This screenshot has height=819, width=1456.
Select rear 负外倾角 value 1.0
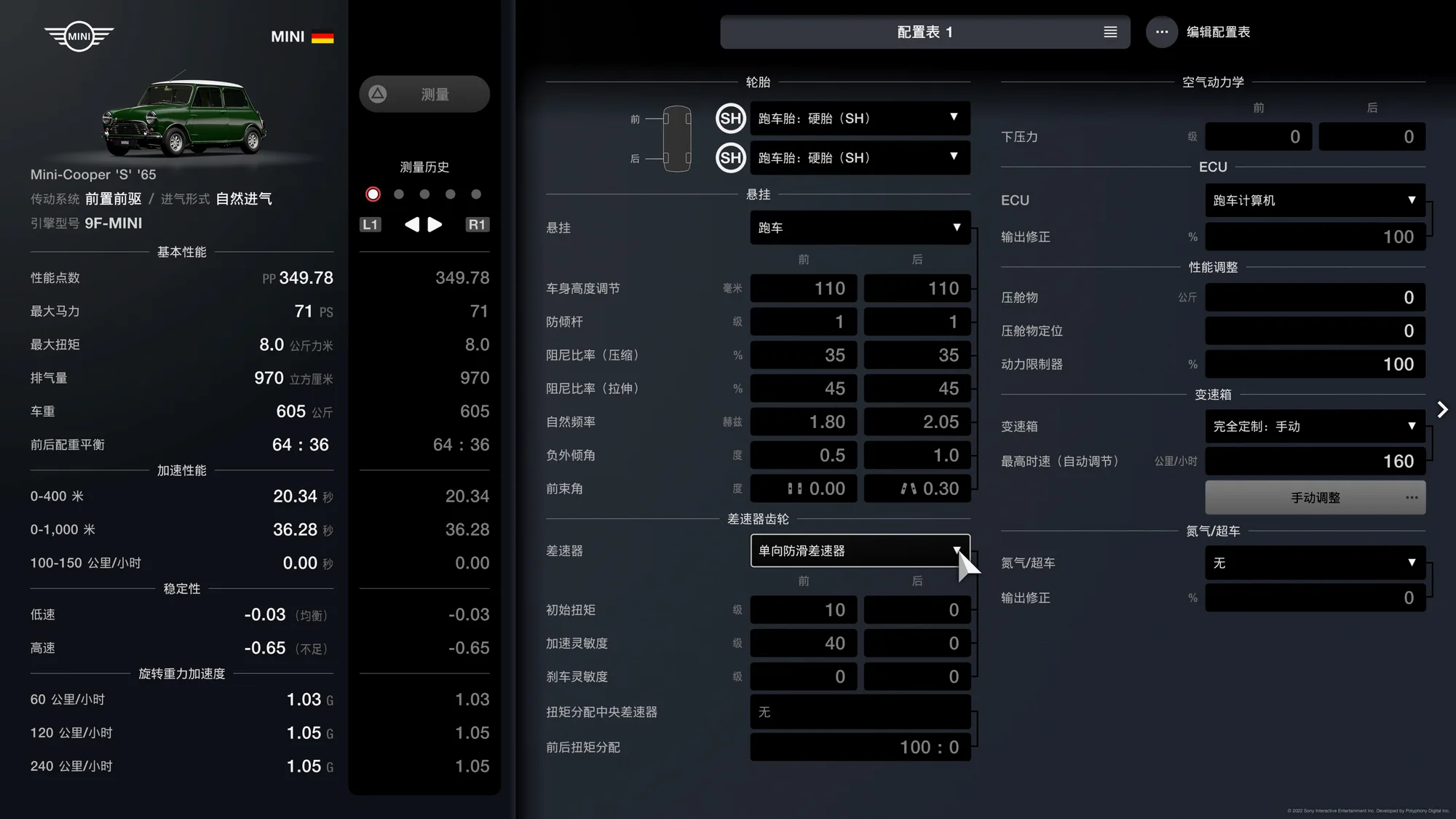point(917,456)
